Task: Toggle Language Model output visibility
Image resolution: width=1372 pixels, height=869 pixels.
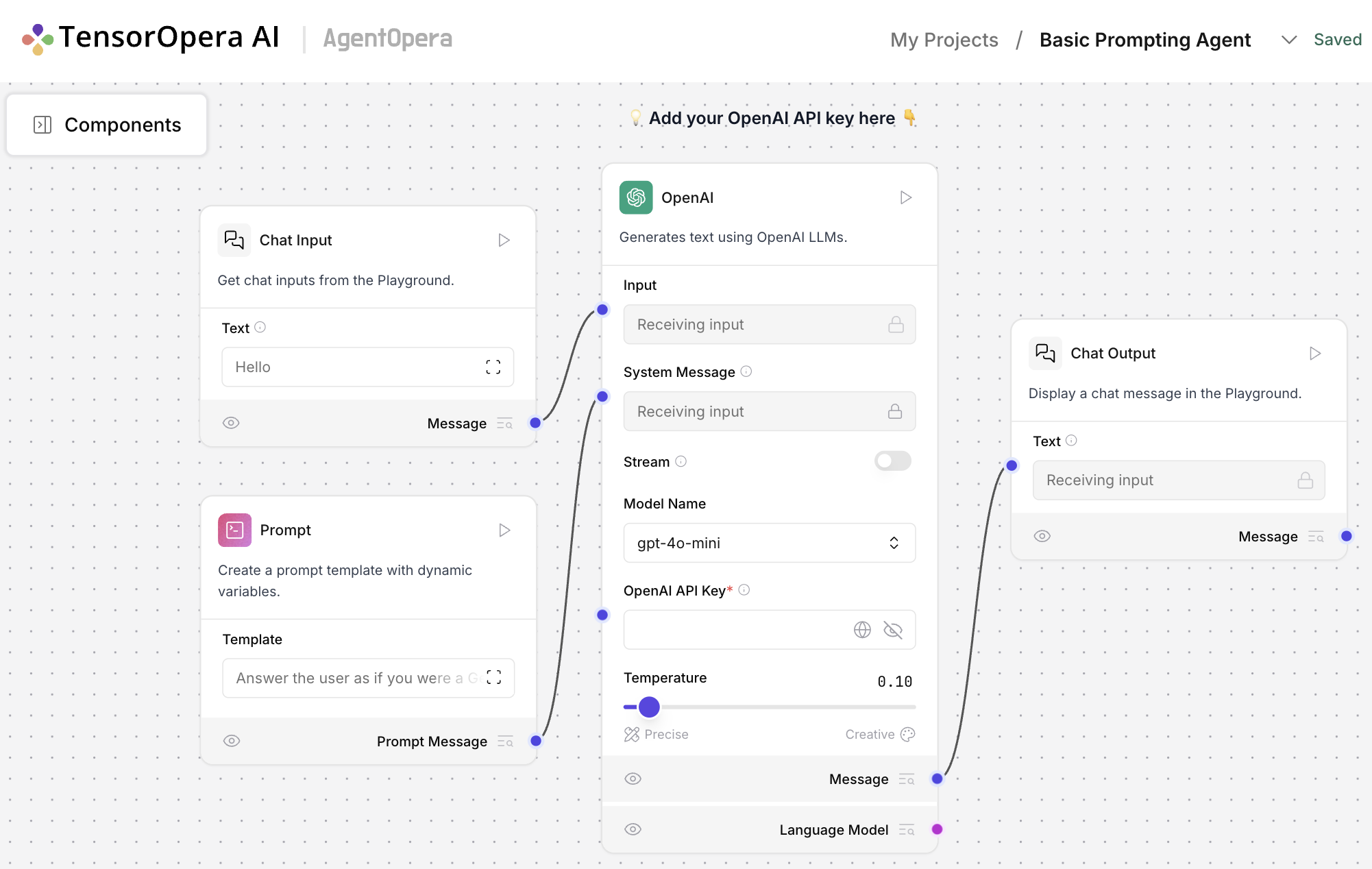Action: (633, 829)
